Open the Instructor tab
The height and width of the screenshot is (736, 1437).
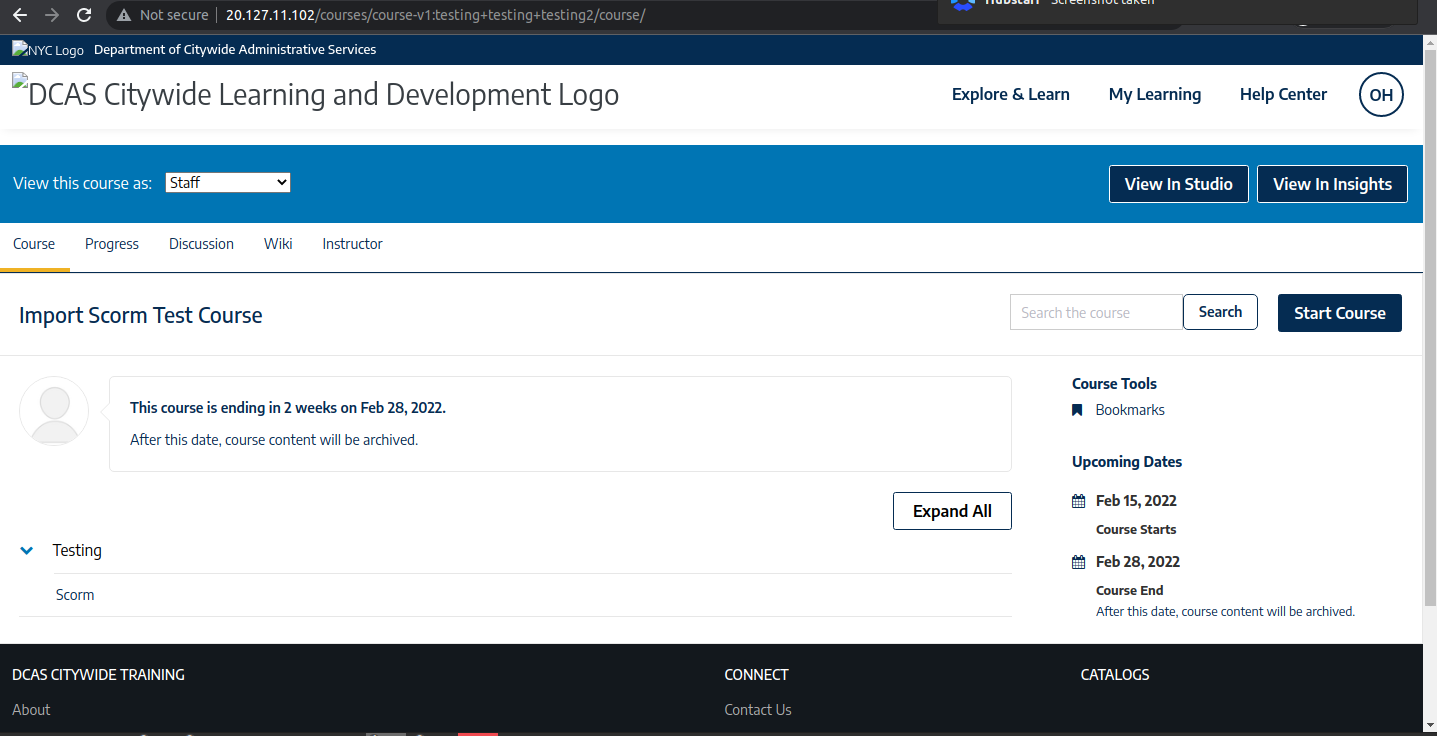(352, 244)
